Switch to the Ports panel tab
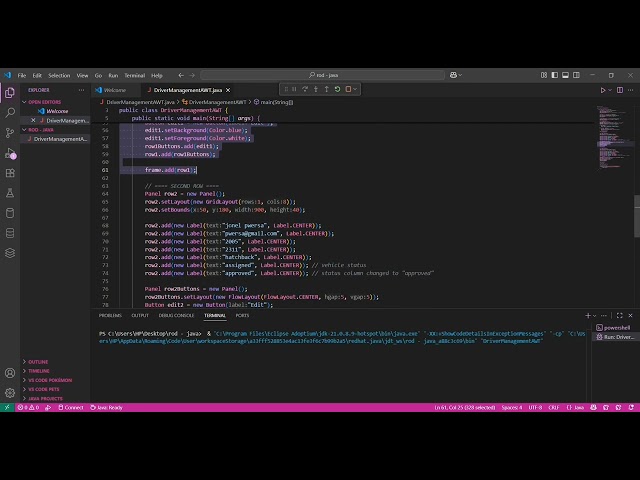Image resolution: width=640 pixels, height=480 pixels. 242,316
